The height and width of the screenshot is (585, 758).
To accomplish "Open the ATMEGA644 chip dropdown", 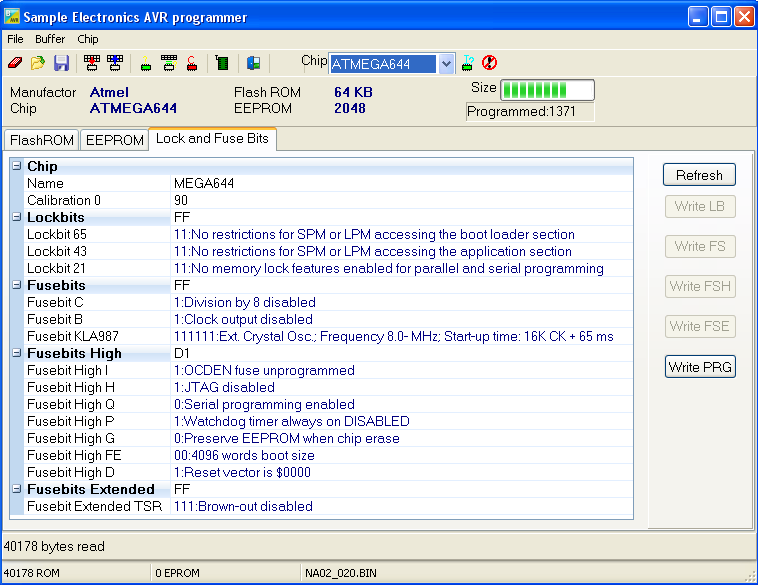I will click(446, 64).
